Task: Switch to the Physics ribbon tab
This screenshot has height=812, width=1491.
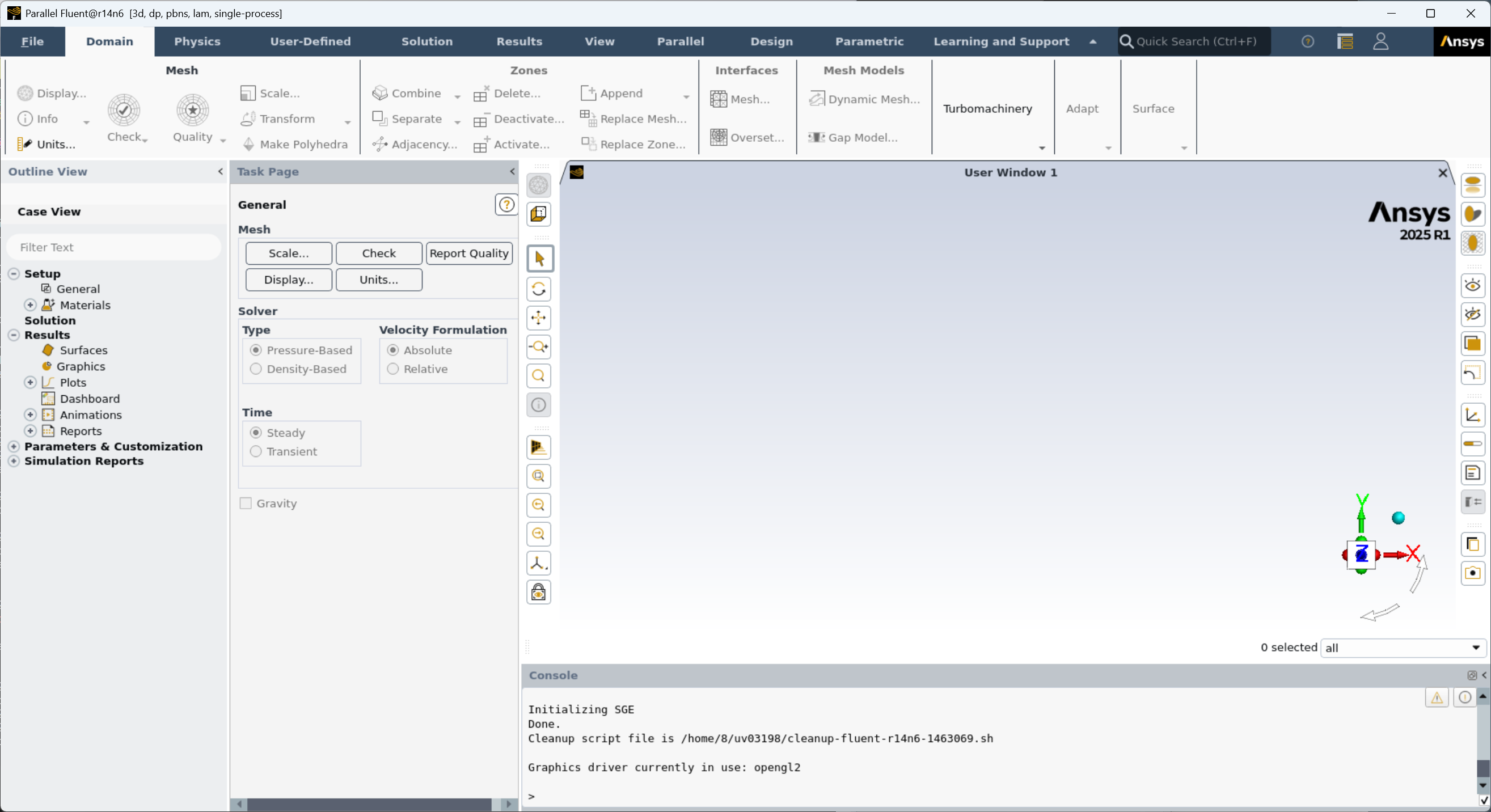Action: pos(197,41)
